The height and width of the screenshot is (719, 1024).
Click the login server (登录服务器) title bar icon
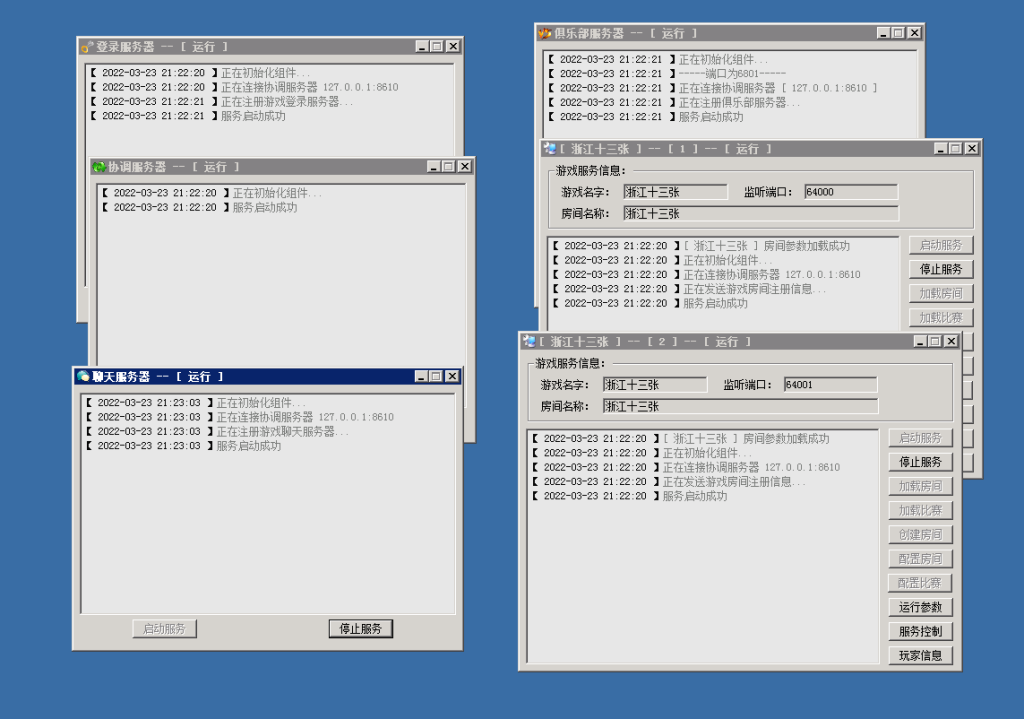click(87, 47)
